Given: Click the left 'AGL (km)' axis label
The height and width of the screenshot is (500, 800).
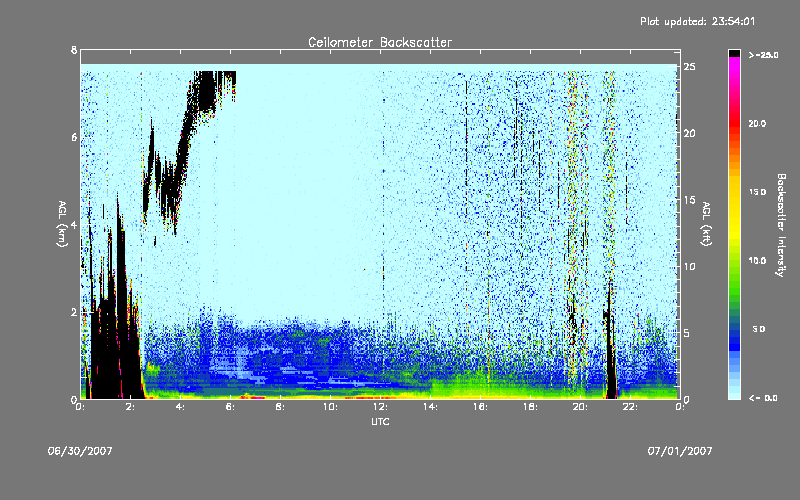Looking at the screenshot, I should [x=62, y=224].
